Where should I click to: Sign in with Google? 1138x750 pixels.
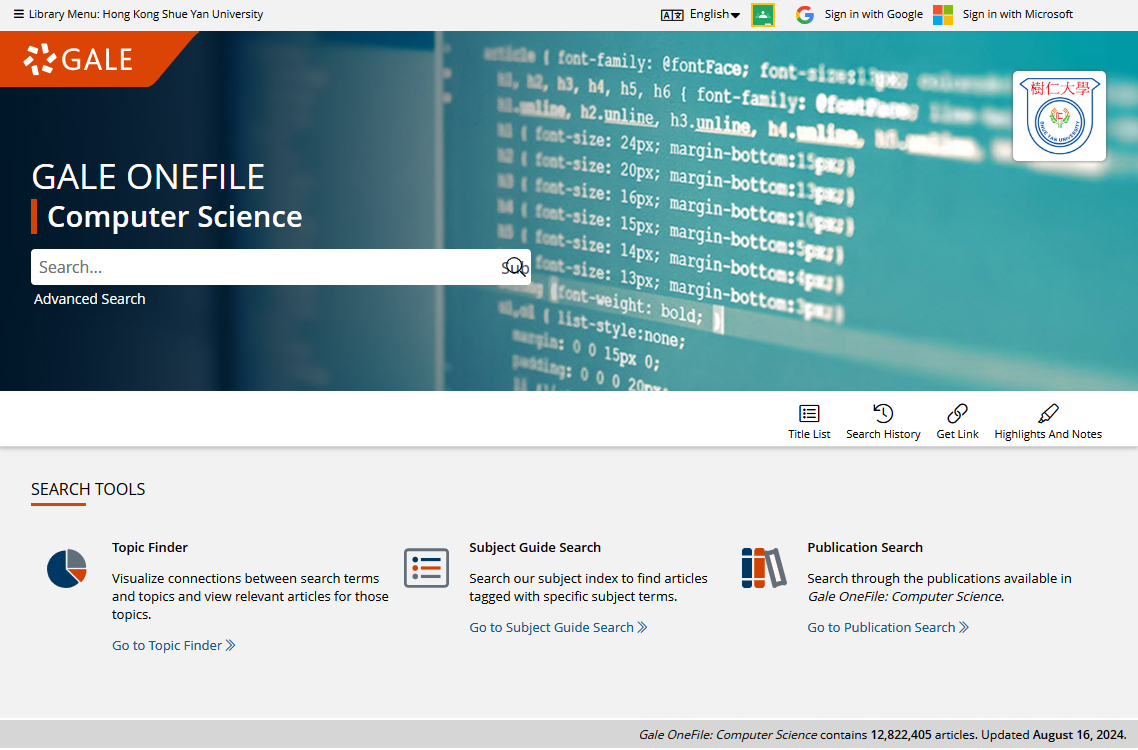tap(859, 14)
